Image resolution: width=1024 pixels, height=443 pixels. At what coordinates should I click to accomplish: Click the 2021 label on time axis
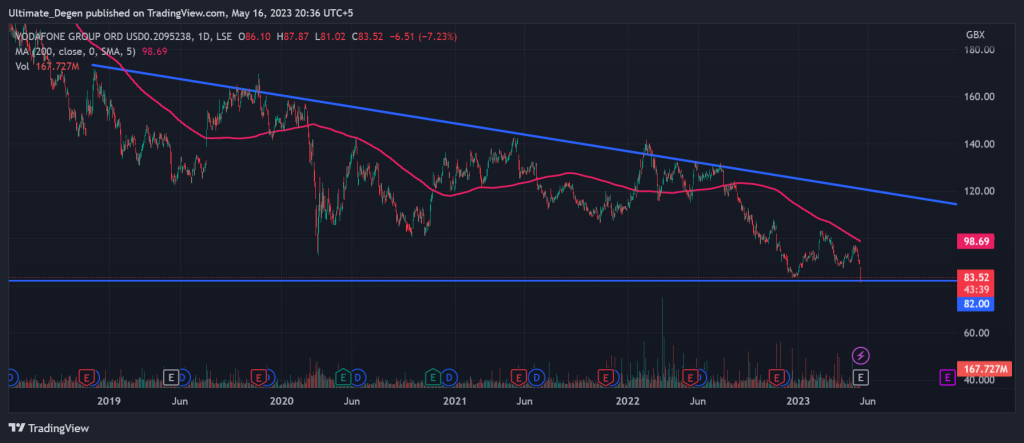pos(455,400)
